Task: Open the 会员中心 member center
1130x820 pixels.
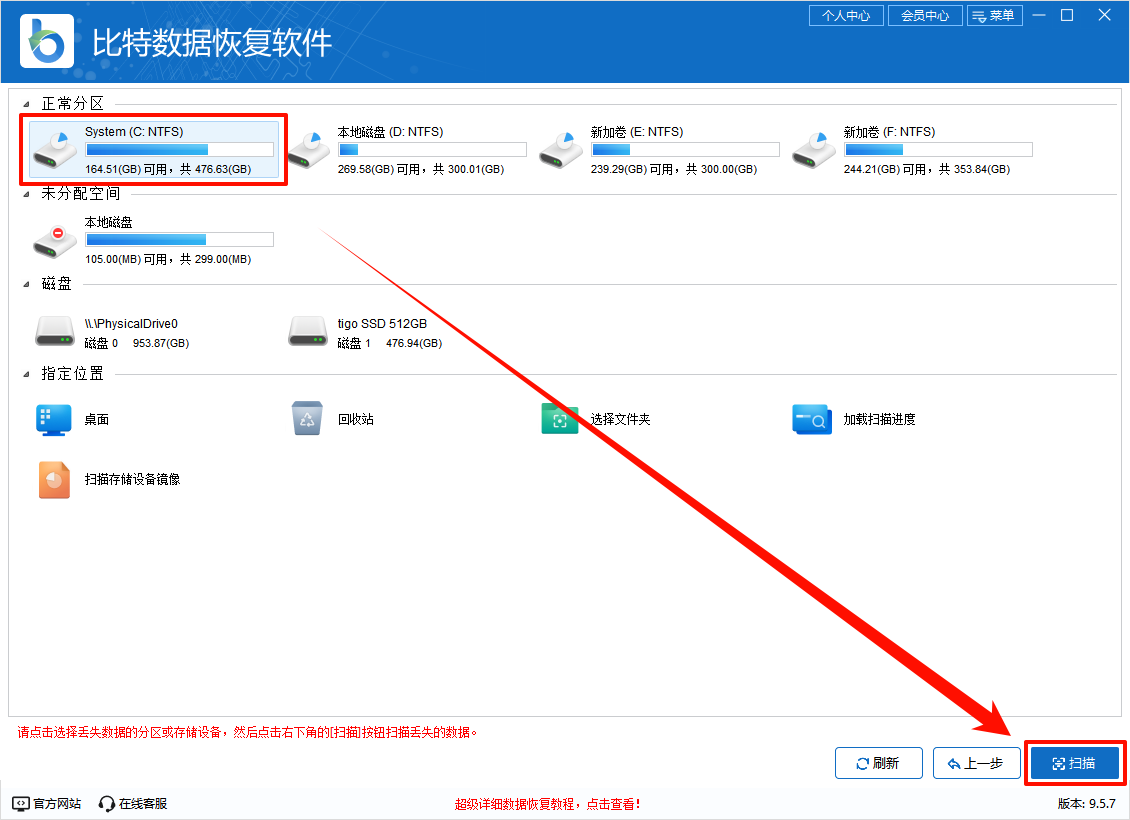Action: 924,15
